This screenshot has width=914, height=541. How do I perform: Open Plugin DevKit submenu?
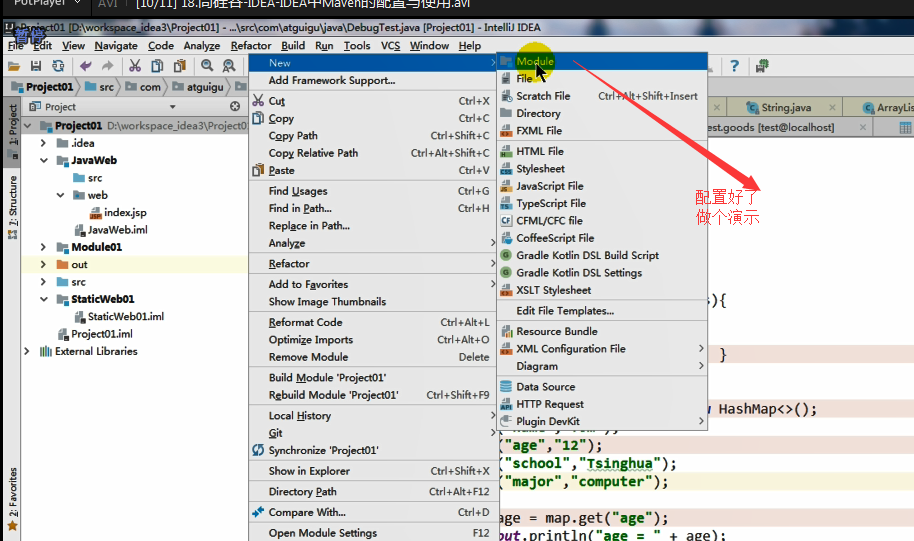click(602, 421)
